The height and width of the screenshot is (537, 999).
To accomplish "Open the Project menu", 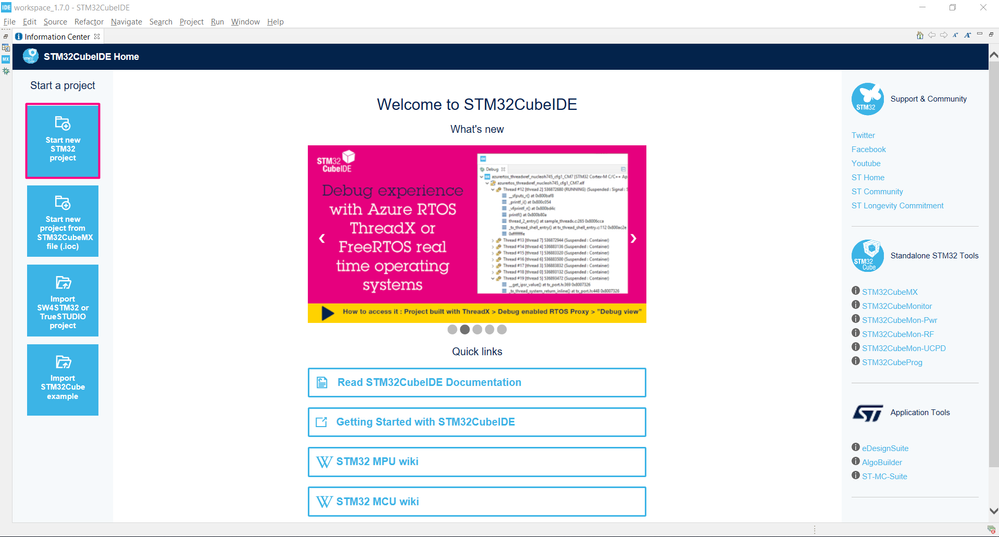I will (x=191, y=22).
